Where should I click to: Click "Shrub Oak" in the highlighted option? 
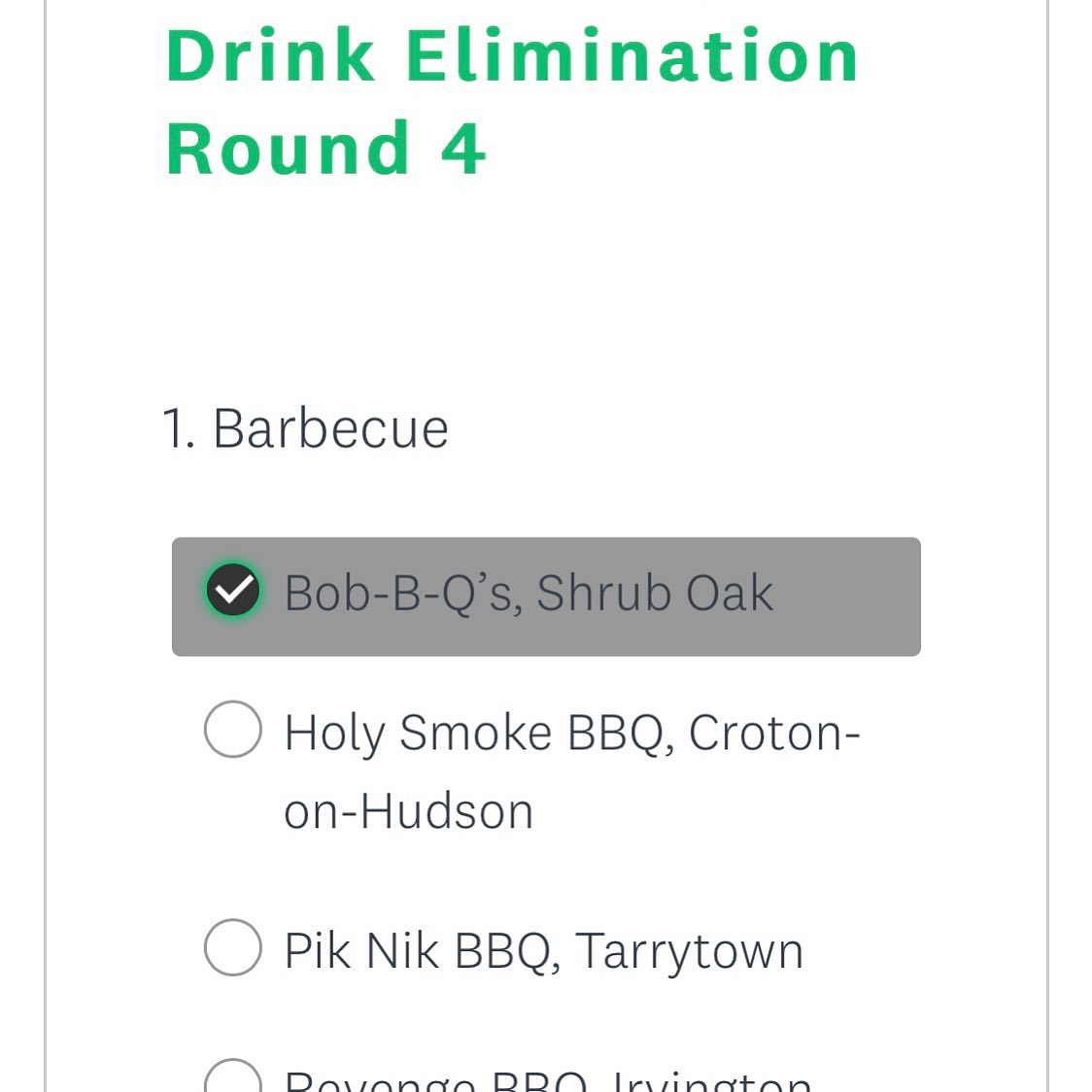pos(654,594)
